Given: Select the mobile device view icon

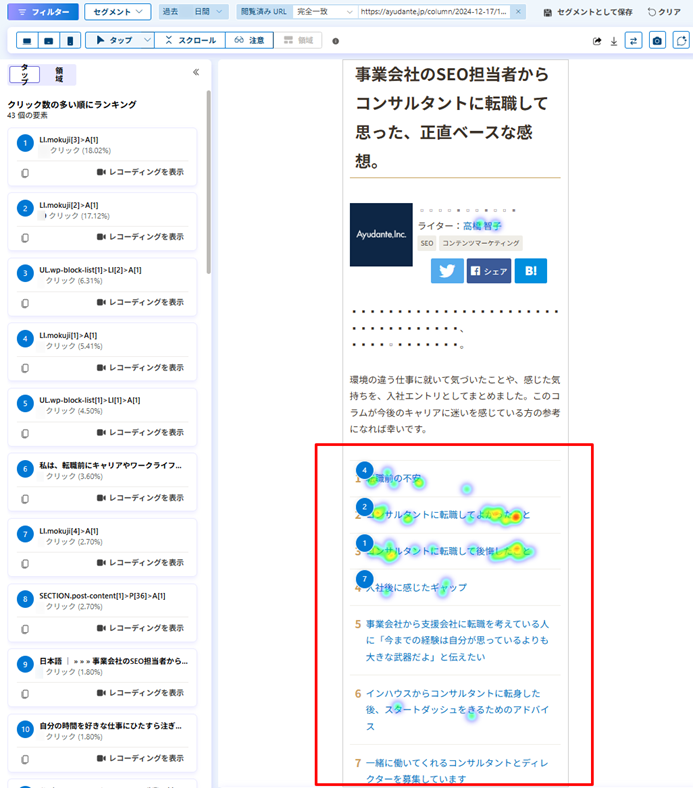Looking at the screenshot, I should click(70, 41).
